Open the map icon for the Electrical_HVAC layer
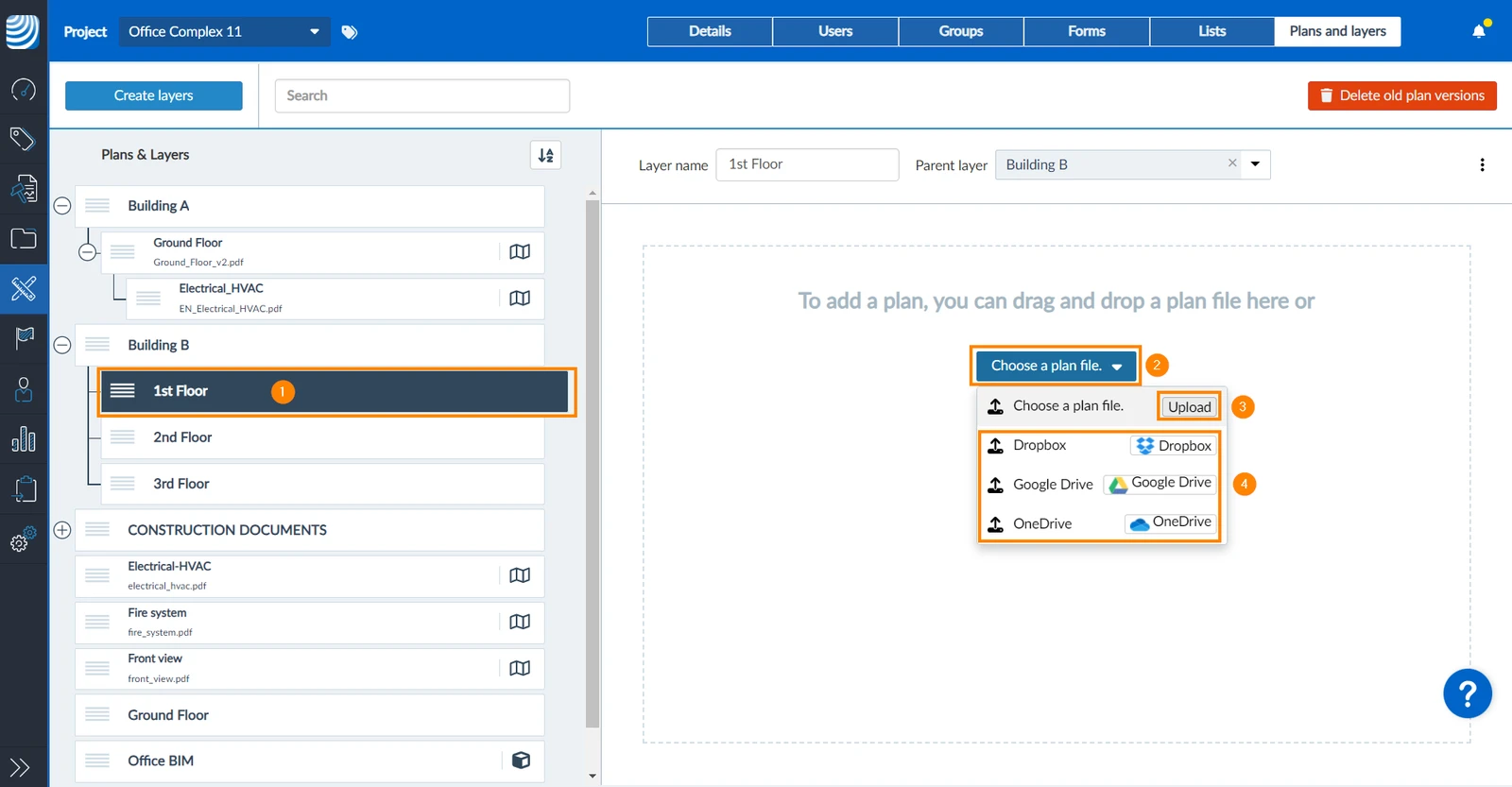Image resolution: width=1512 pixels, height=787 pixels. click(520, 299)
